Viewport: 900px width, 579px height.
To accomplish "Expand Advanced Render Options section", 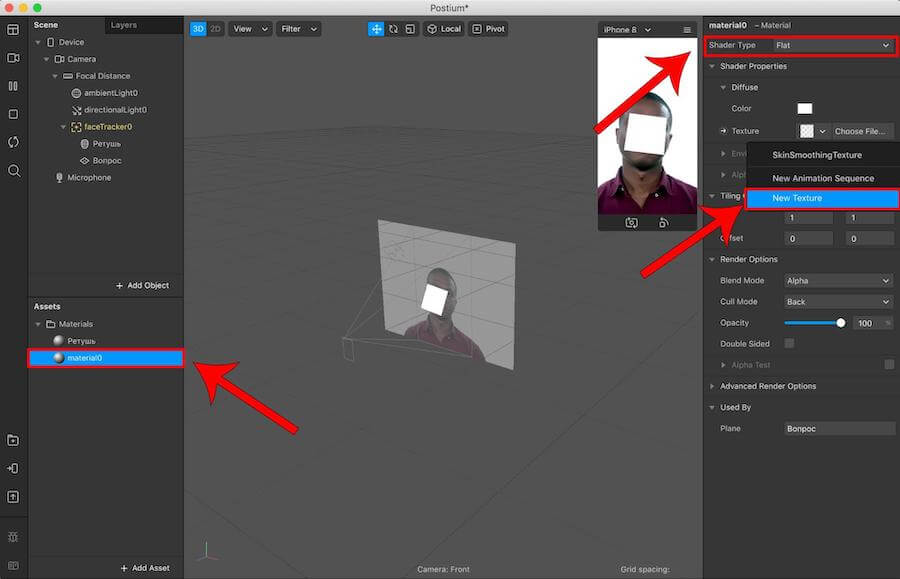I will tap(768, 386).
